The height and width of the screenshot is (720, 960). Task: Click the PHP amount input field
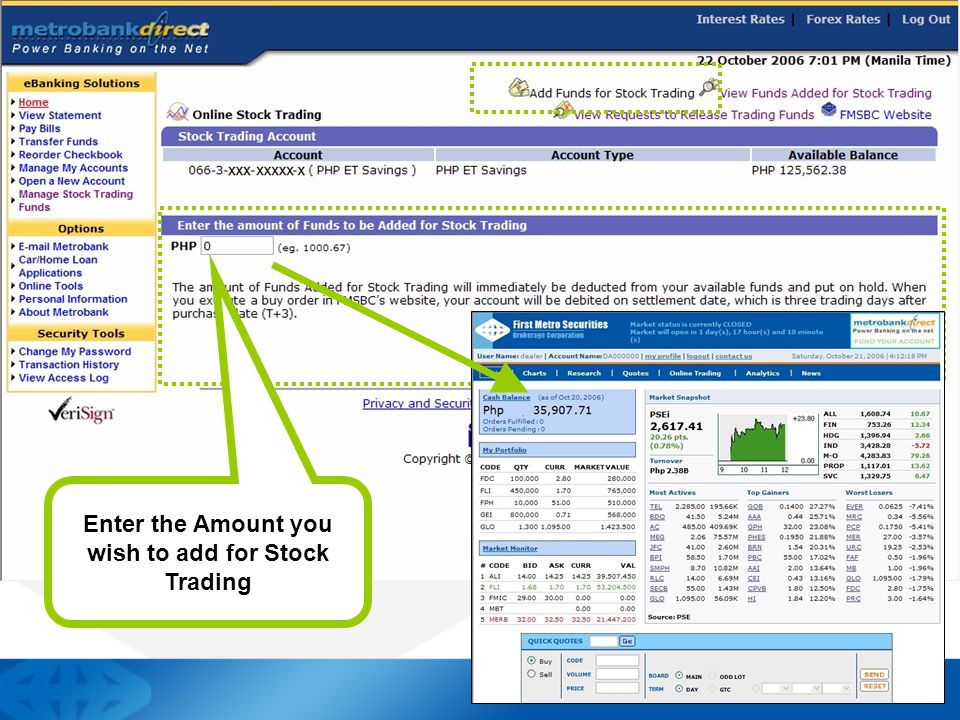coord(237,246)
